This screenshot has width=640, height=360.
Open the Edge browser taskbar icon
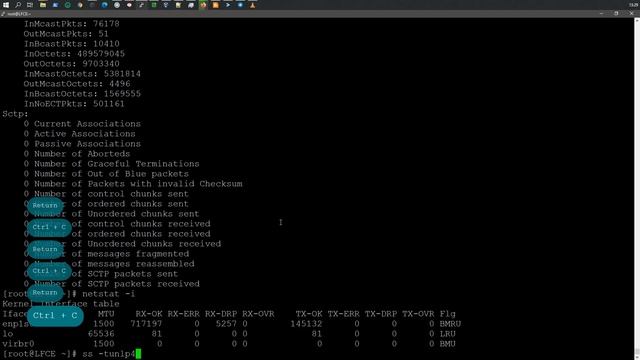click(104, 5)
